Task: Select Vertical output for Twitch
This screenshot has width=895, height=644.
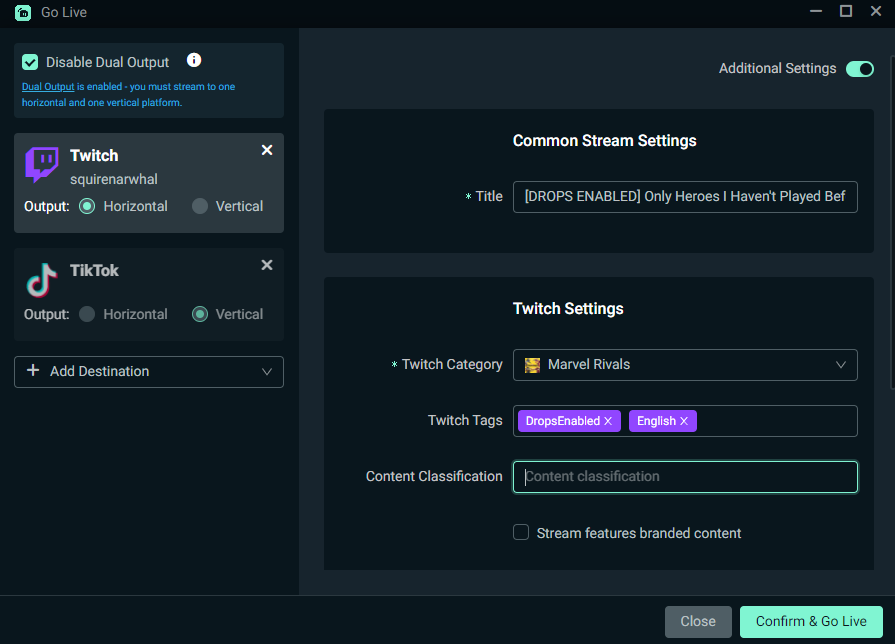Action: click(197, 206)
